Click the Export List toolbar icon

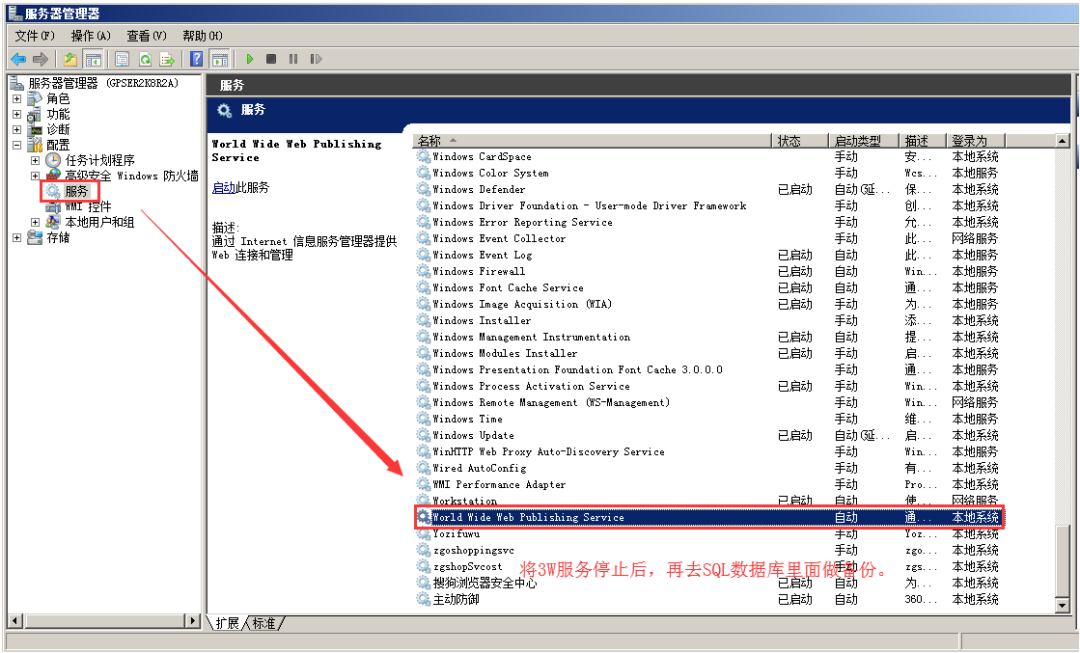tap(167, 59)
